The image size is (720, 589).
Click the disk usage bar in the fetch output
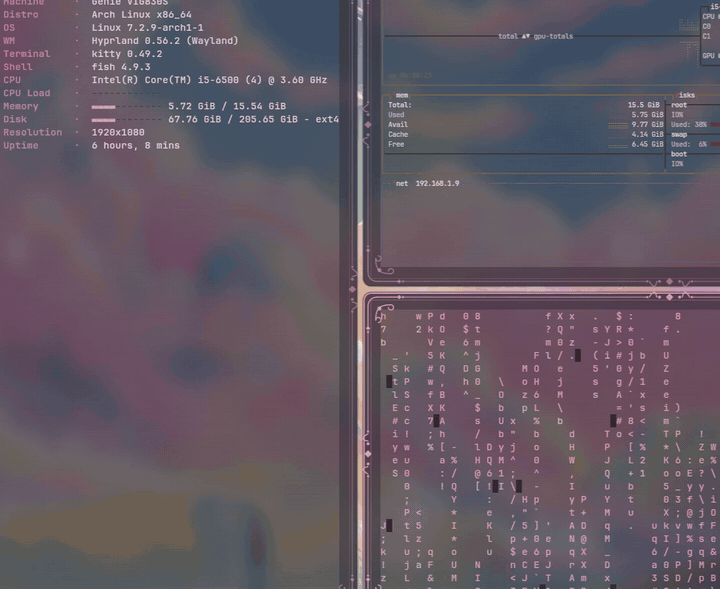(126, 120)
